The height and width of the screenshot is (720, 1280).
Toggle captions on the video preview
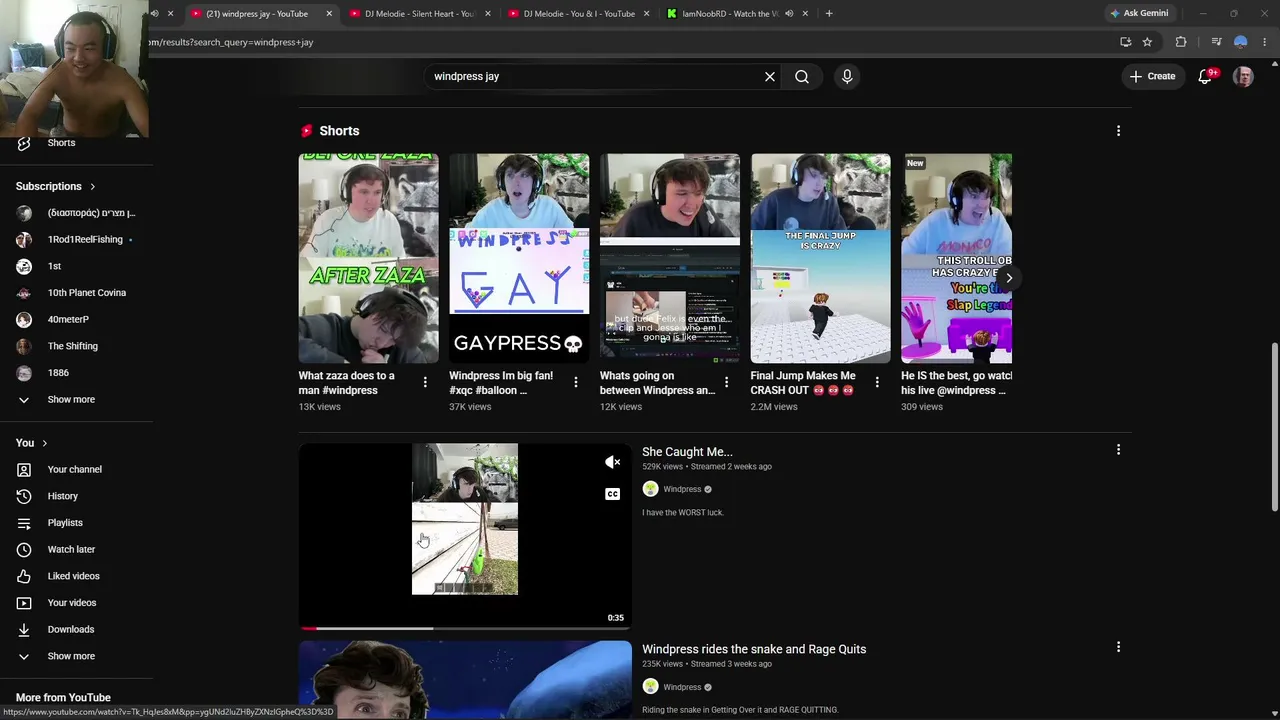pyautogui.click(x=613, y=494)
